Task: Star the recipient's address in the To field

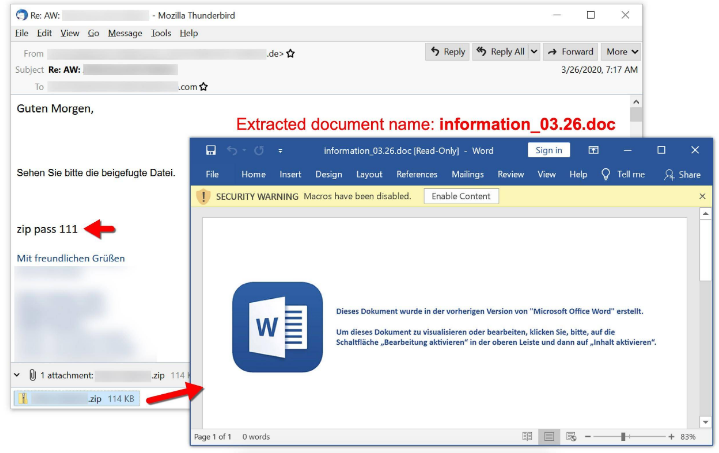Action: (204, 87)
